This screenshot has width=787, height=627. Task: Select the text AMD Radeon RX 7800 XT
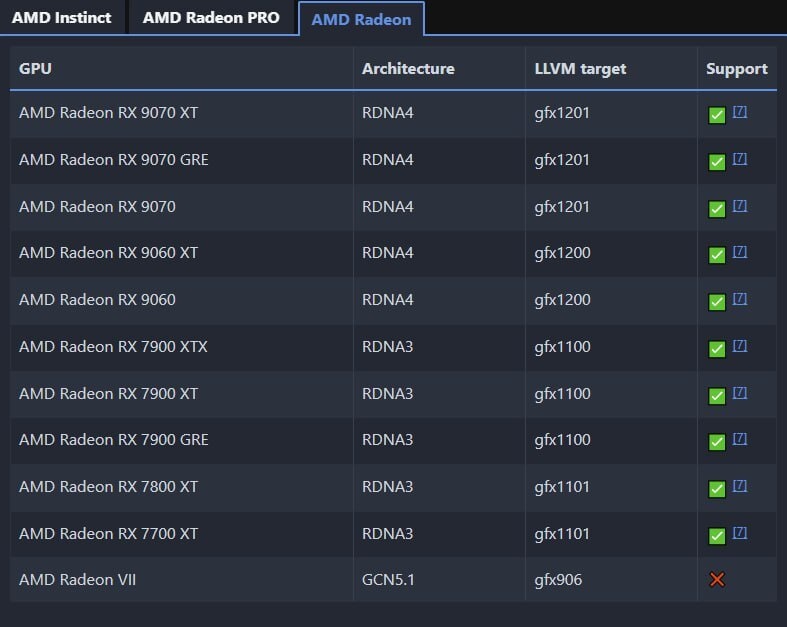click(108, 486)
